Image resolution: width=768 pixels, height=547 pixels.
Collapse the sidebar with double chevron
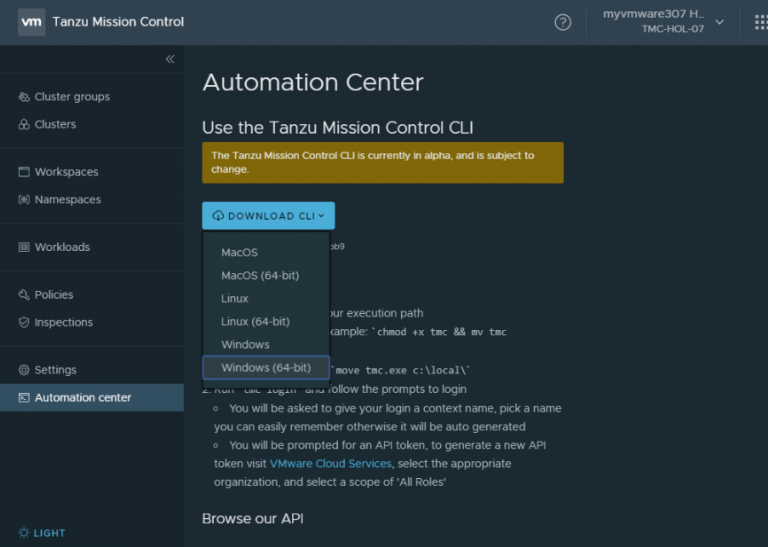pos(170,59)
